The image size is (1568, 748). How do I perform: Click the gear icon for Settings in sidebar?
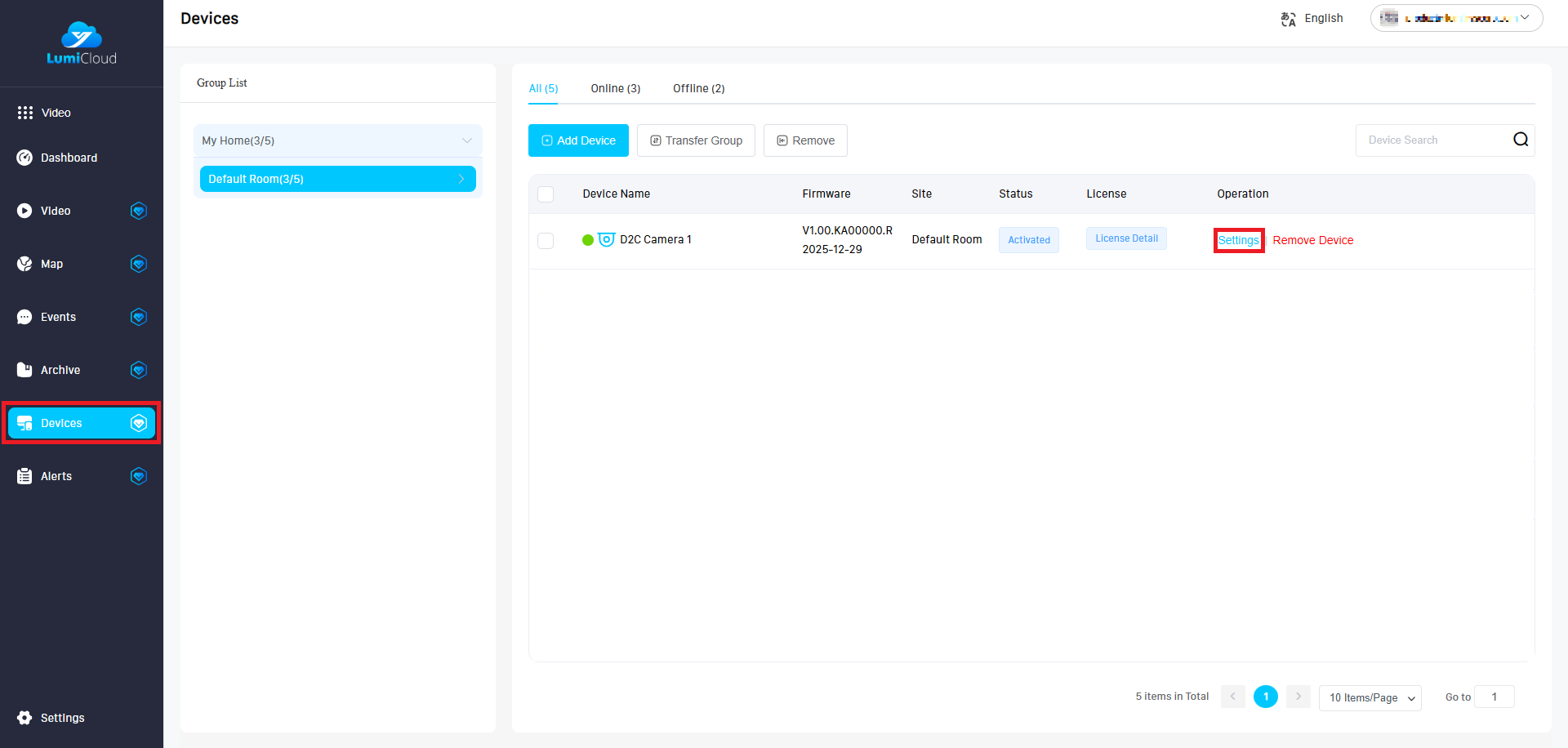(x=24, y=718)
